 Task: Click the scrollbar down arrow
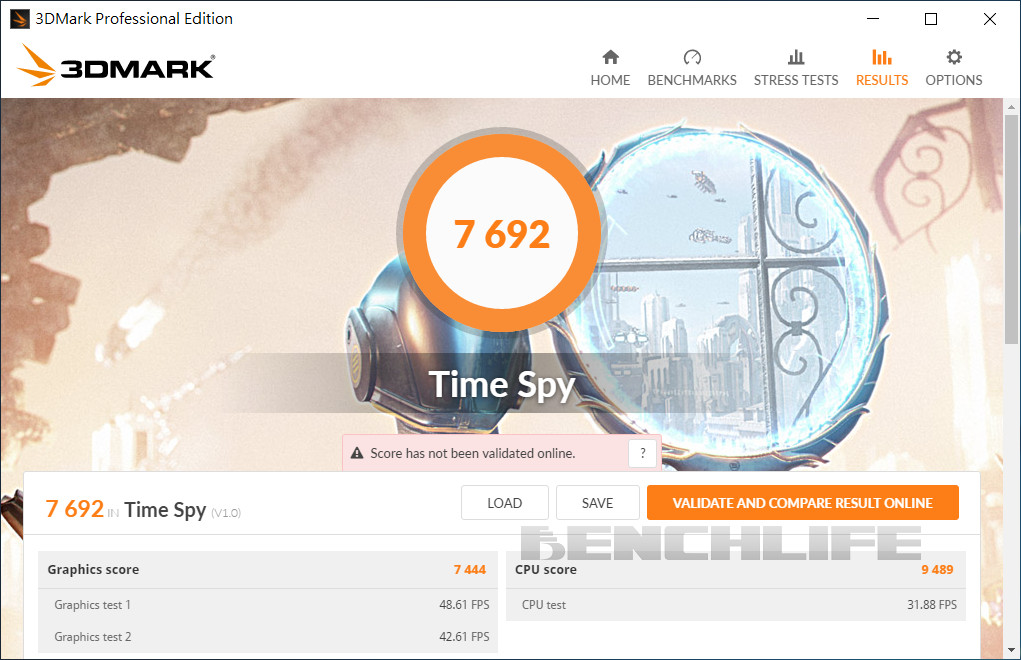pos(1011,650)
